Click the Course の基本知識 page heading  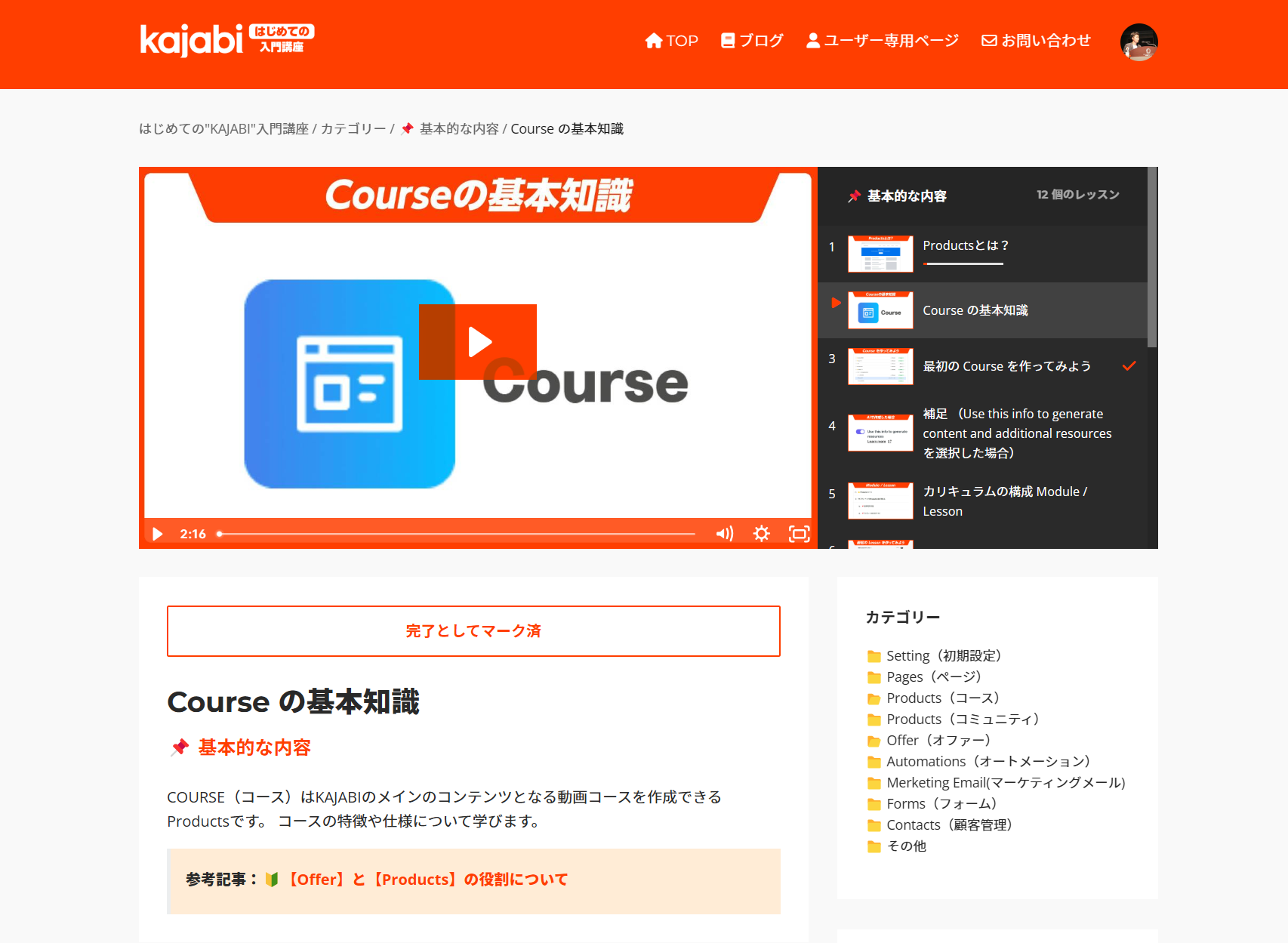coord(293,701)
